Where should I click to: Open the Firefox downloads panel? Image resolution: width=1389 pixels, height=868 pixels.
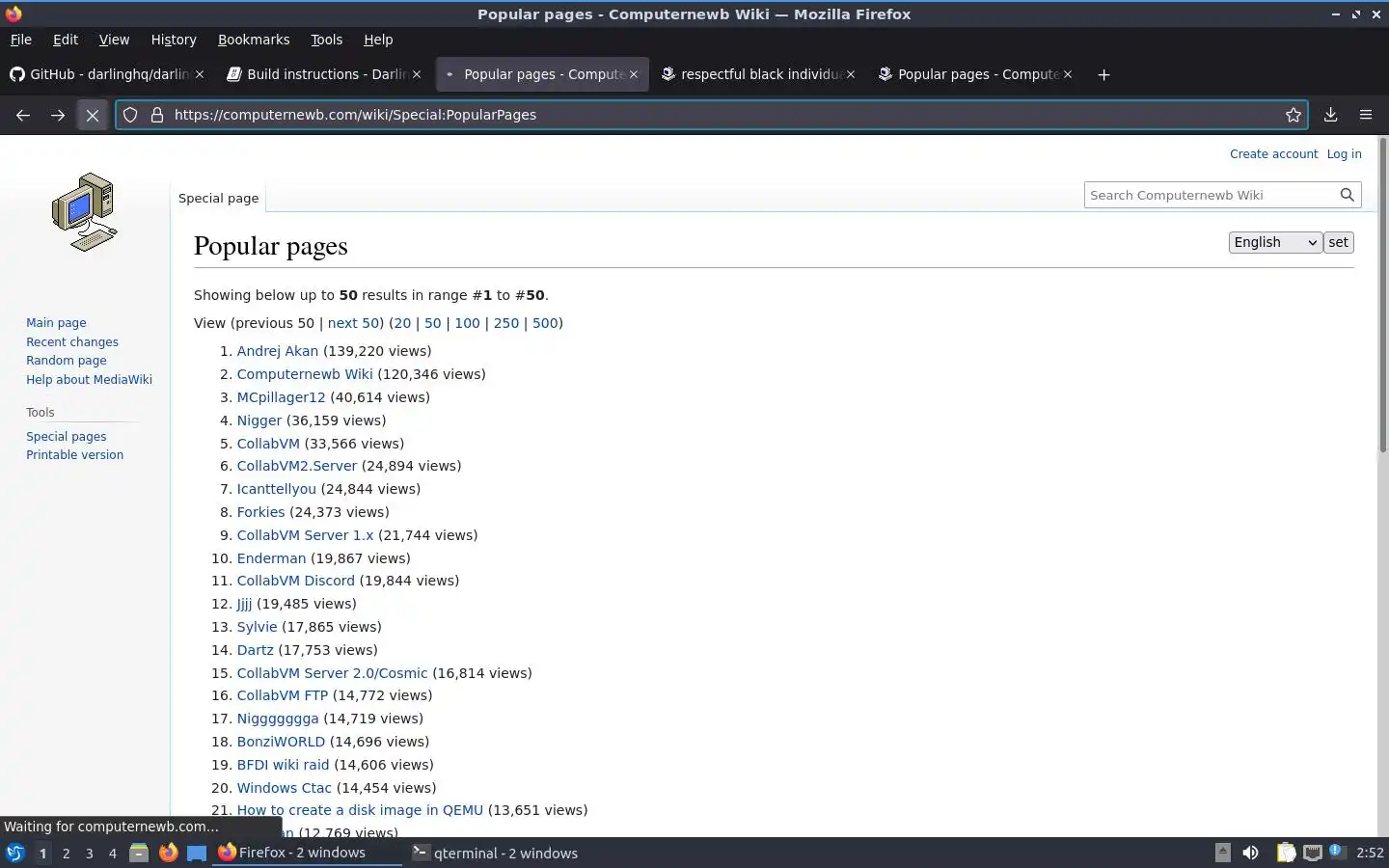click(x=1330, y=115)
